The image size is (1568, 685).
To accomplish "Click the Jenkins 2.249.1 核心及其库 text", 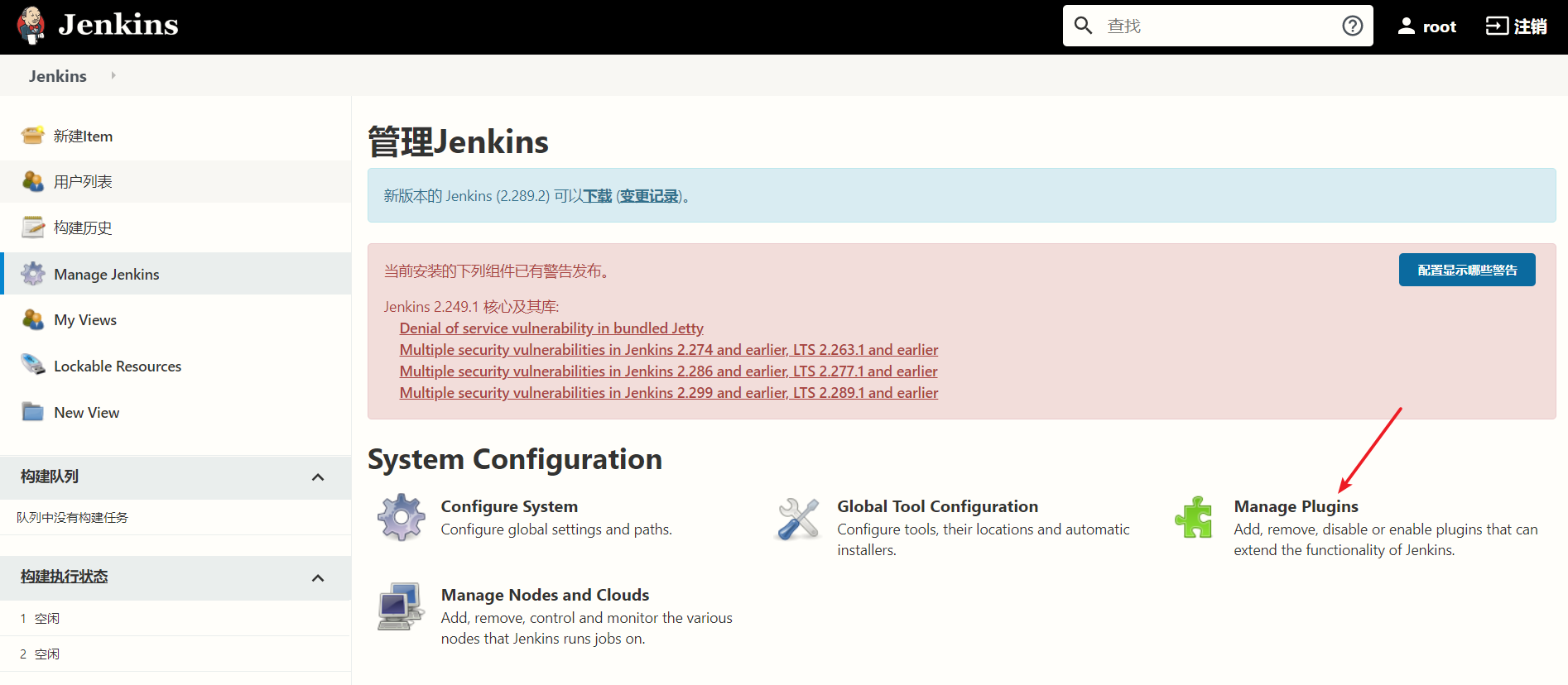I will click(x=471, y=307).
